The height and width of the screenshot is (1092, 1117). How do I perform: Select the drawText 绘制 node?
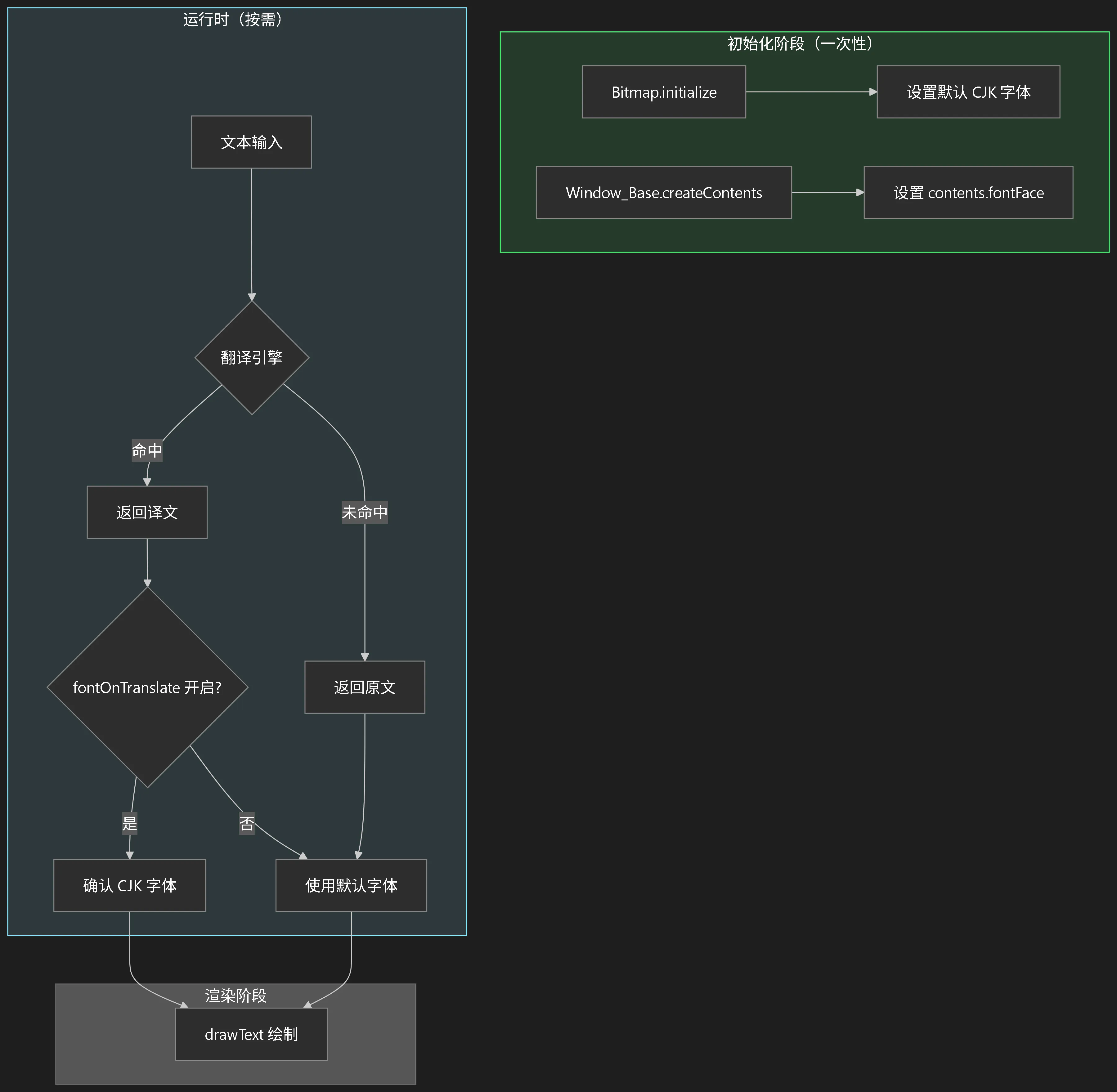251,1034
